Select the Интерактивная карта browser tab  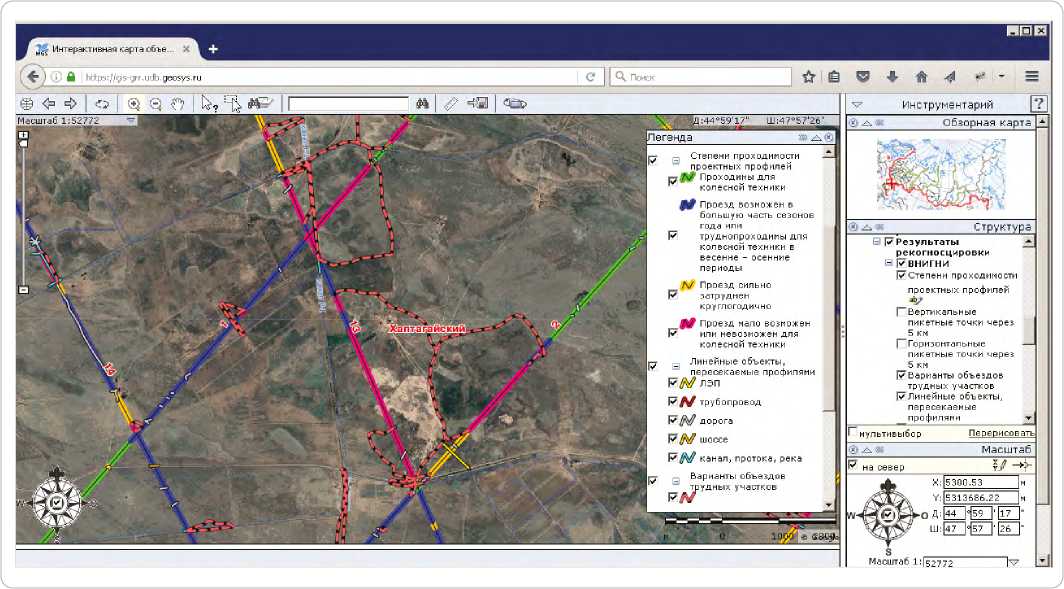tap(113, 49)
